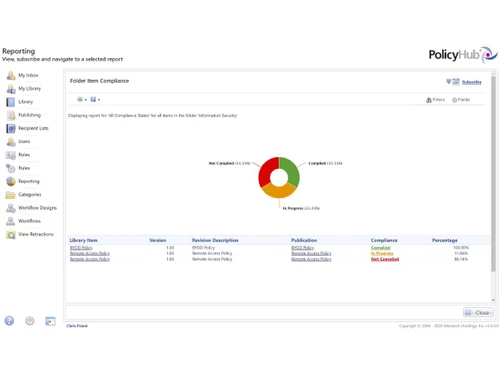Click the Close button

pos(478,313)
